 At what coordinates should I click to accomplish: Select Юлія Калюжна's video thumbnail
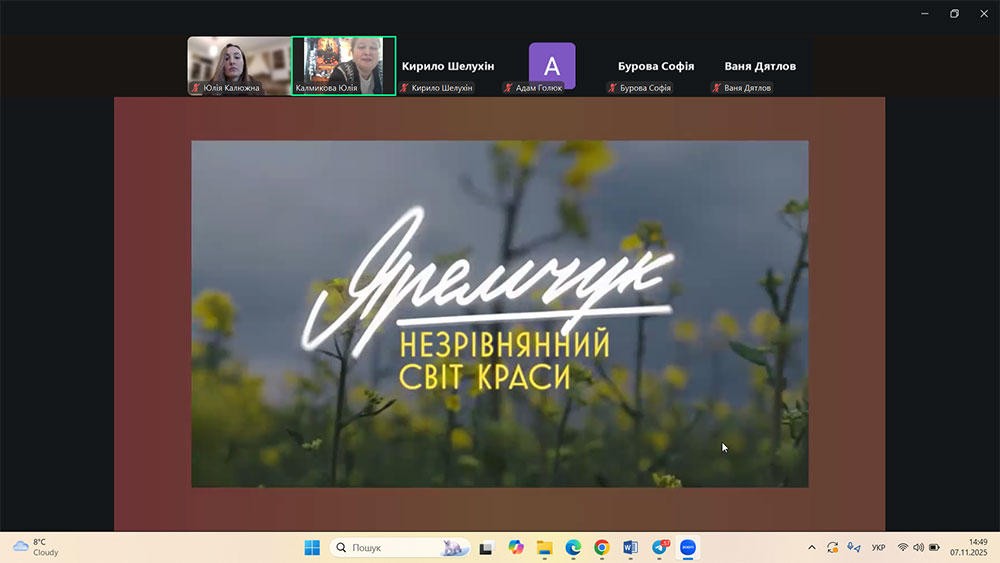[x=239, y=65]
